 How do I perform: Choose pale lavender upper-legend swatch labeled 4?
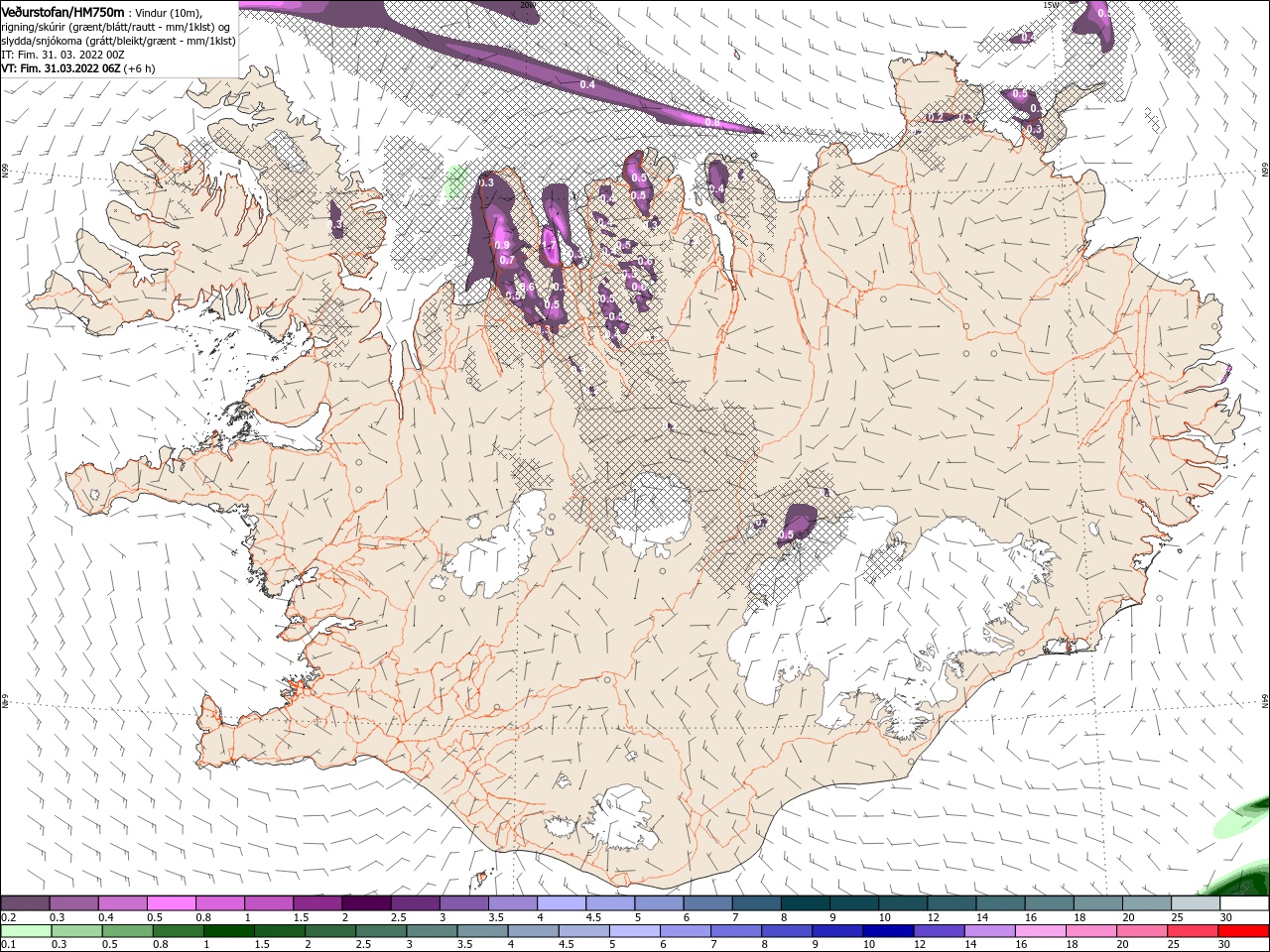pos(561,903)
